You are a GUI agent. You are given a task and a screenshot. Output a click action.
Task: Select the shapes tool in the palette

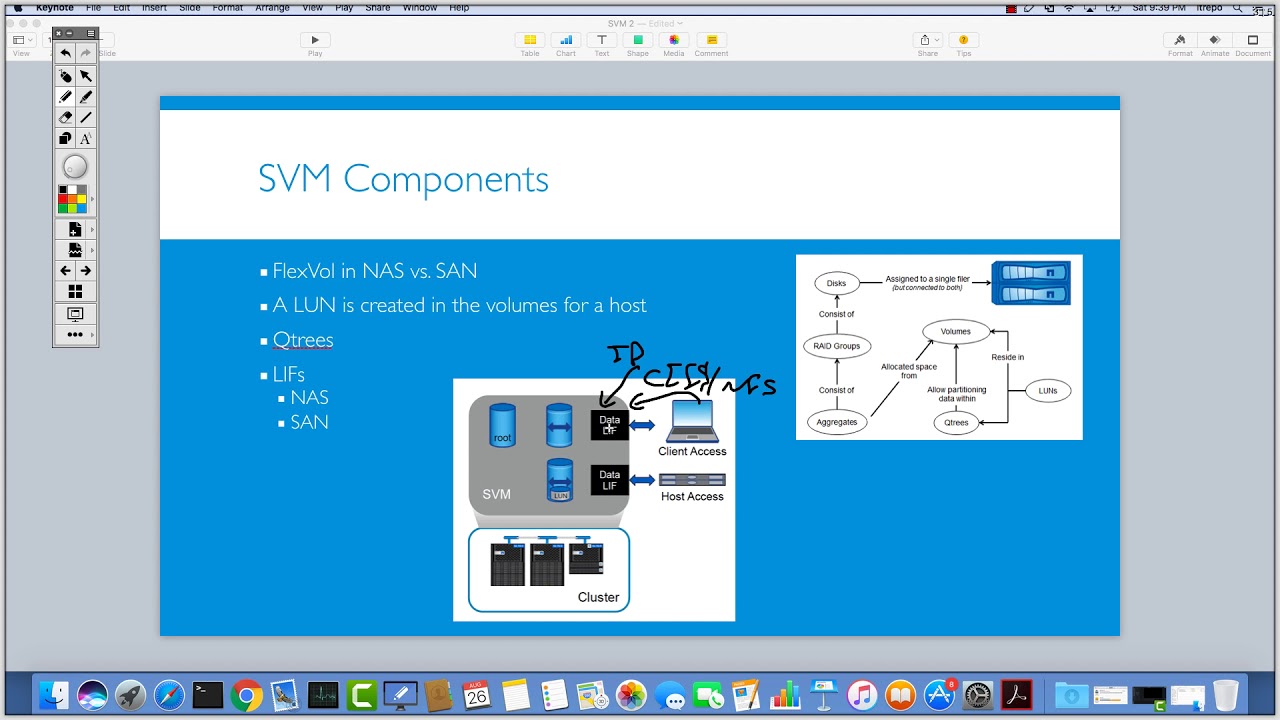(66, 139)
